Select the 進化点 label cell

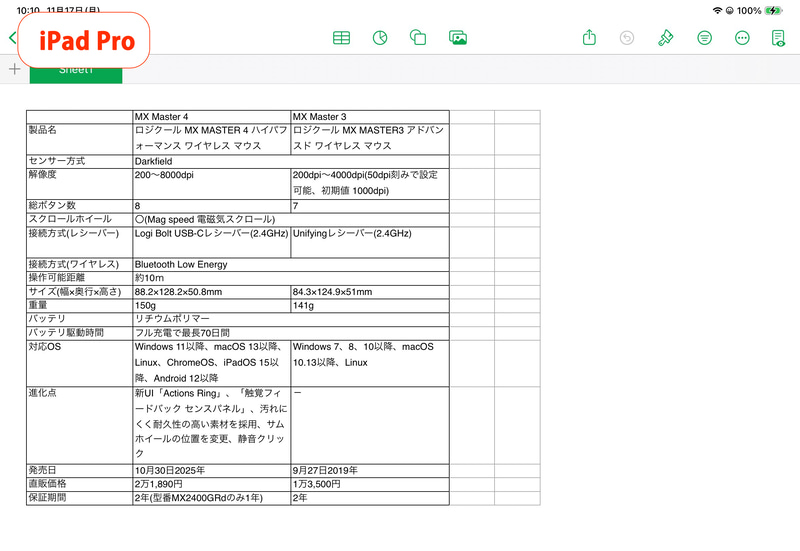[80, 425]
